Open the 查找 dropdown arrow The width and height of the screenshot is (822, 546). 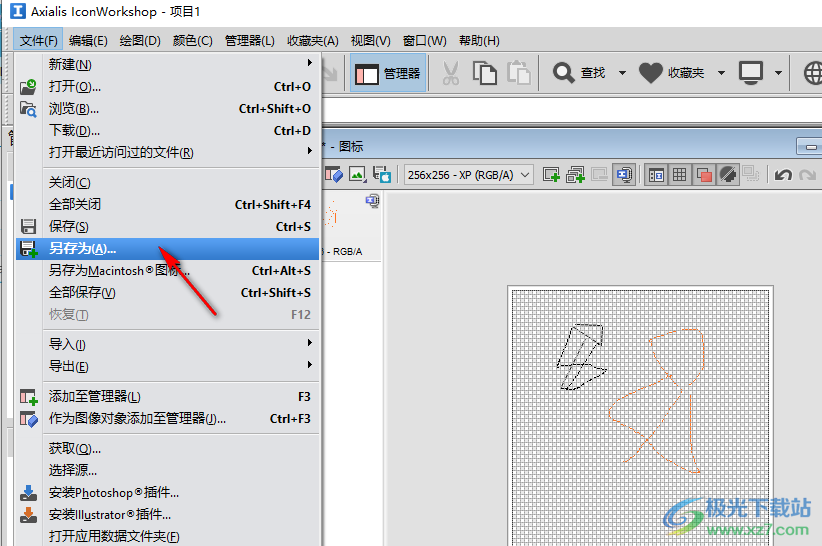pos(622,73)
